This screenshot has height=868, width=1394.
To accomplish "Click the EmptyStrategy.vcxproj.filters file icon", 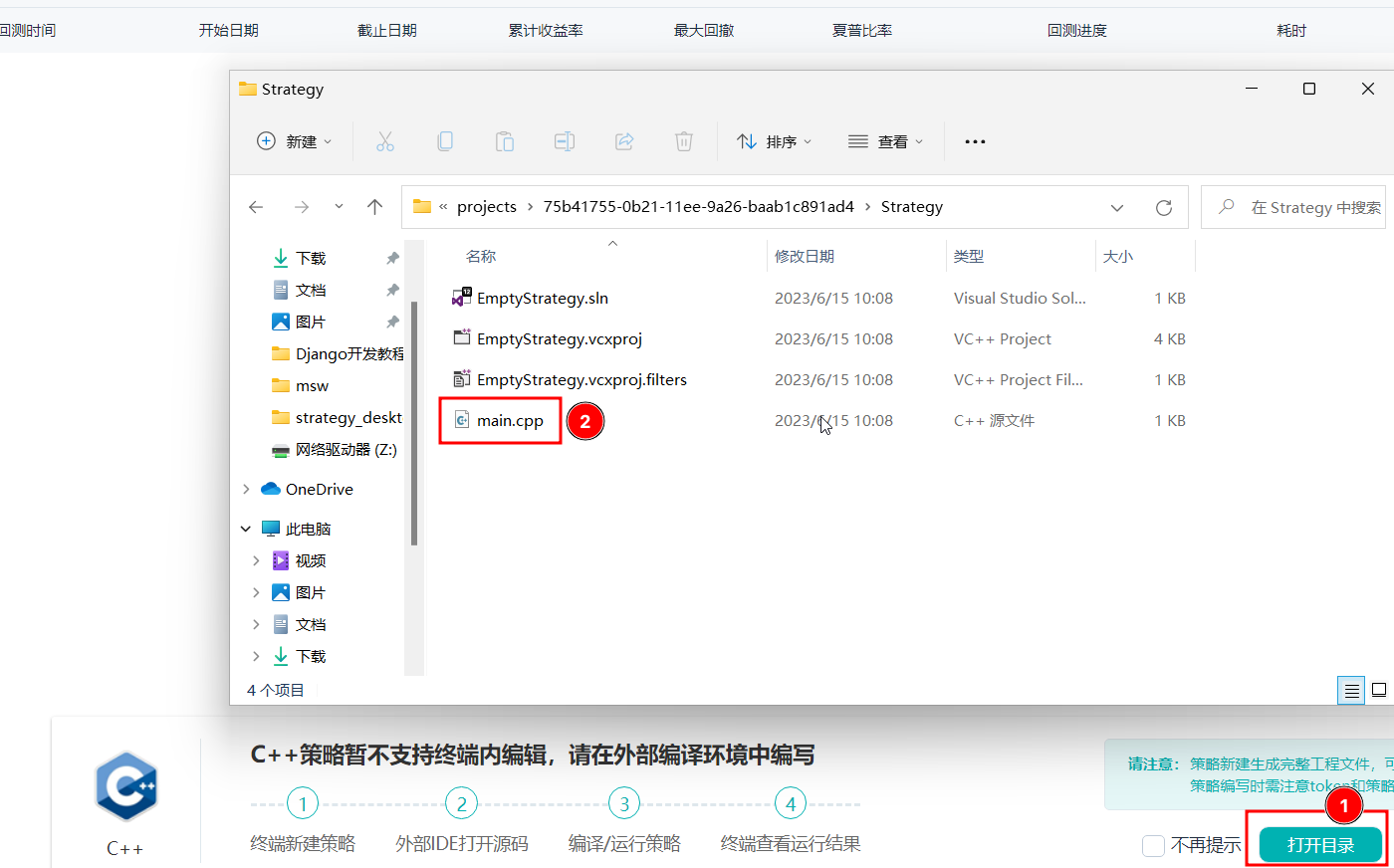I will pyautogui.click(x=462, y=379).
